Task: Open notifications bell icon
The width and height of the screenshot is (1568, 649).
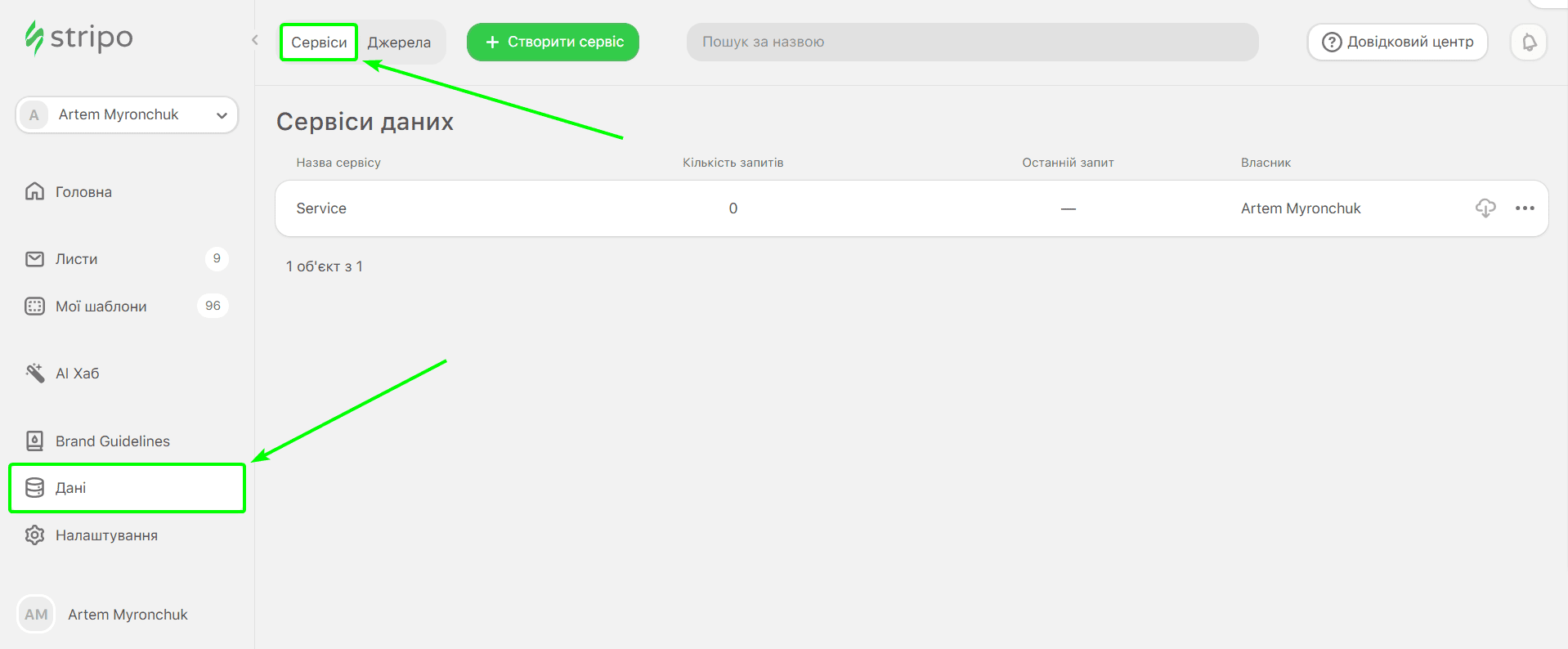Action: 1529,43
